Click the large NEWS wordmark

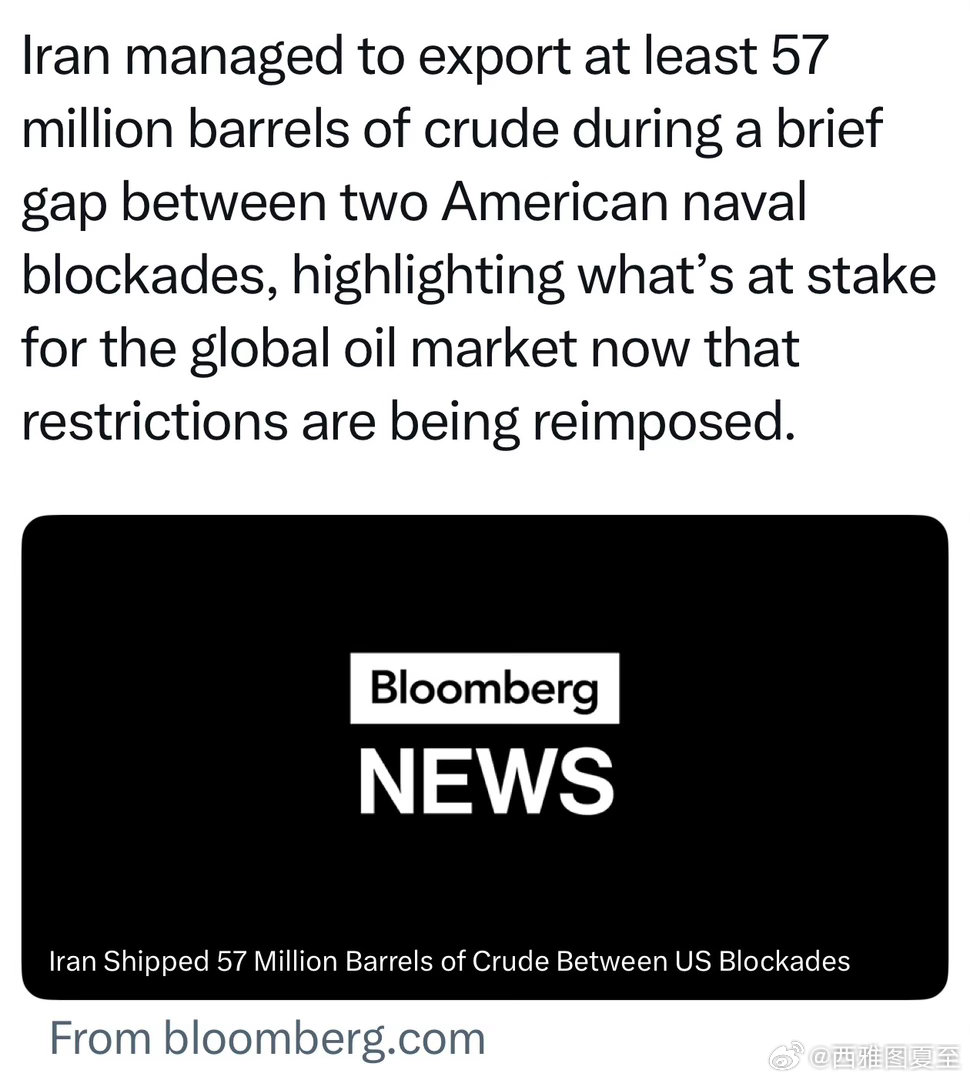click(x=486, y=782)
